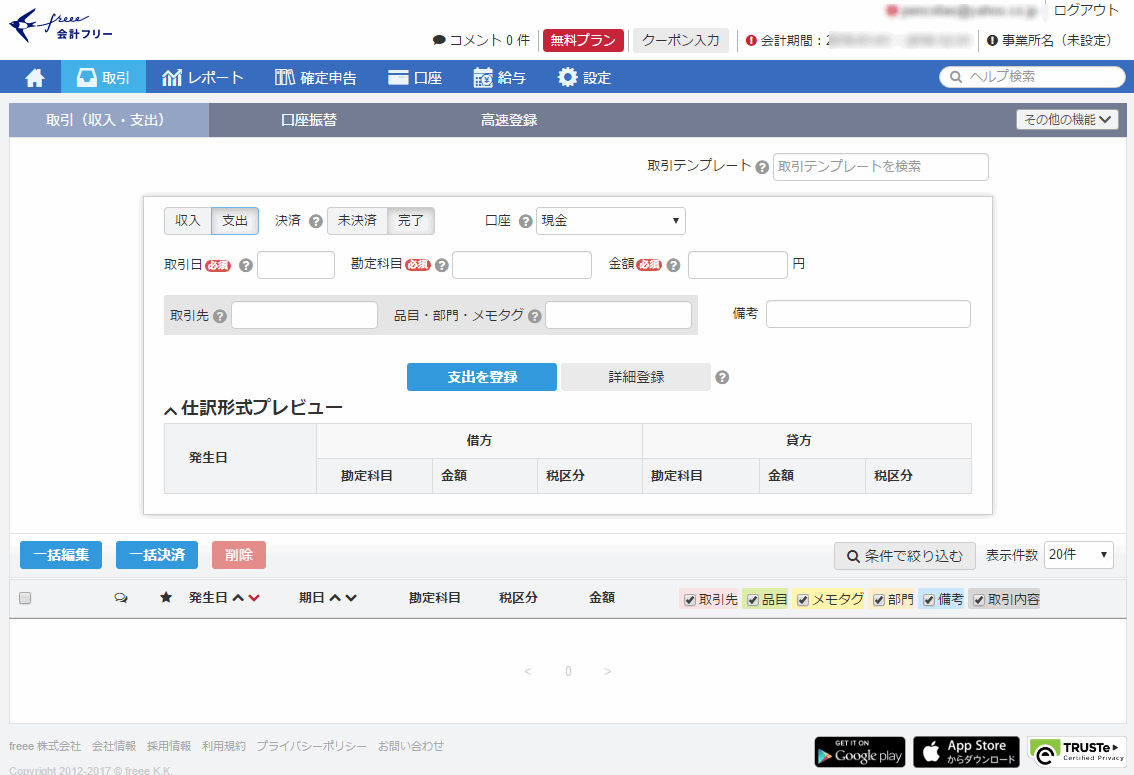Screen dimensions: 1134x775
Task: Switch to the 高速登録 tab
Action: tap(509, 120)
